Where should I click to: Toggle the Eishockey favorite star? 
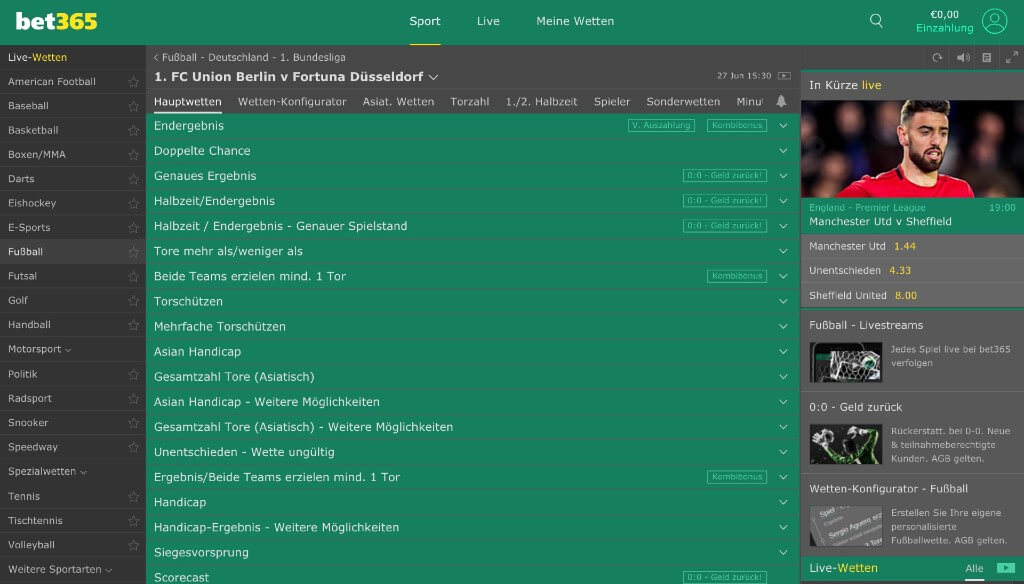click(133, 203)
